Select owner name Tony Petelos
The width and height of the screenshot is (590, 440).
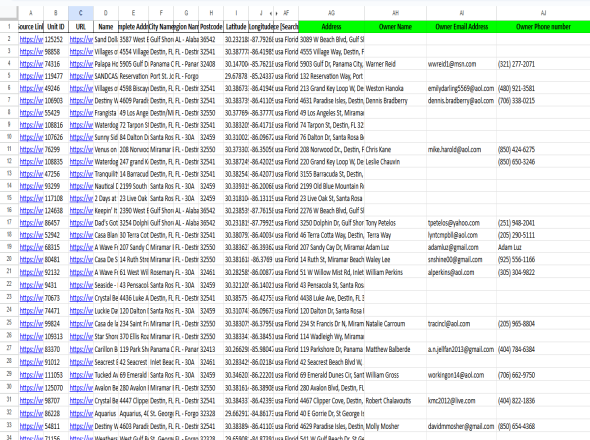(395, 222)
